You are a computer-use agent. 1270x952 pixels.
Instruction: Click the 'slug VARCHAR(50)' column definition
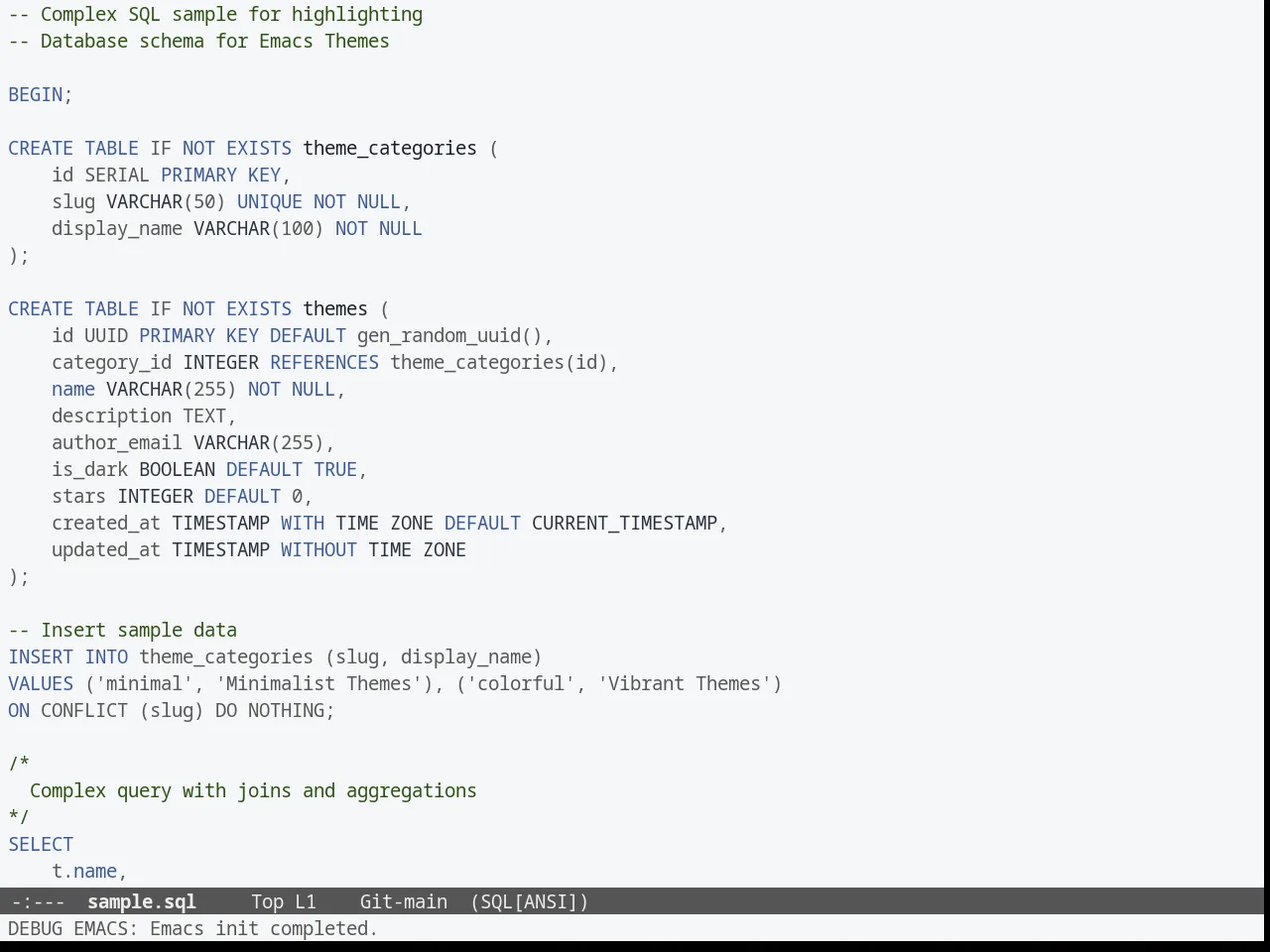(139, 201)
